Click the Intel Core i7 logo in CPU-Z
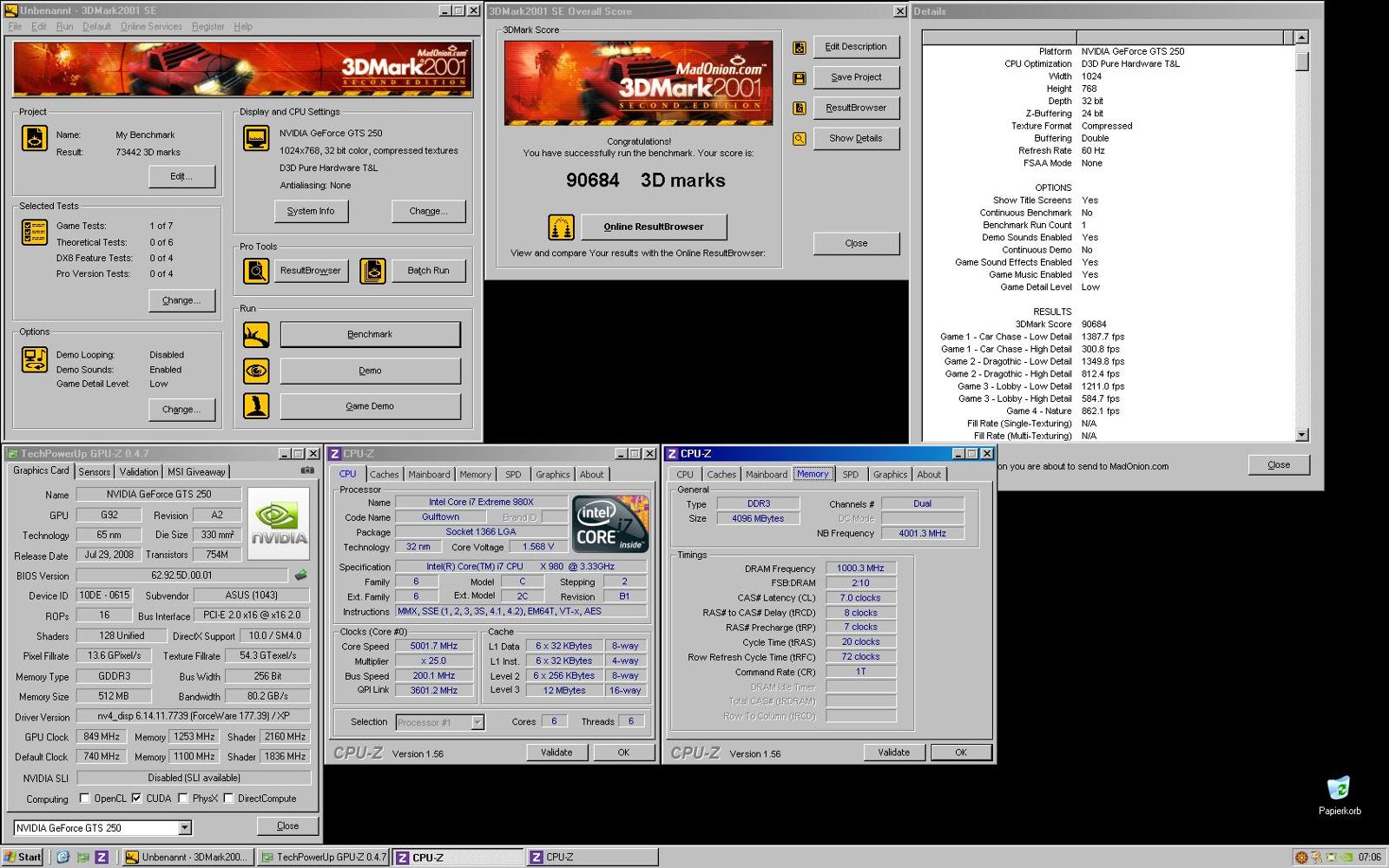Screen dimensions: 1389x868 pyautogui.click(x=610, y=523)
